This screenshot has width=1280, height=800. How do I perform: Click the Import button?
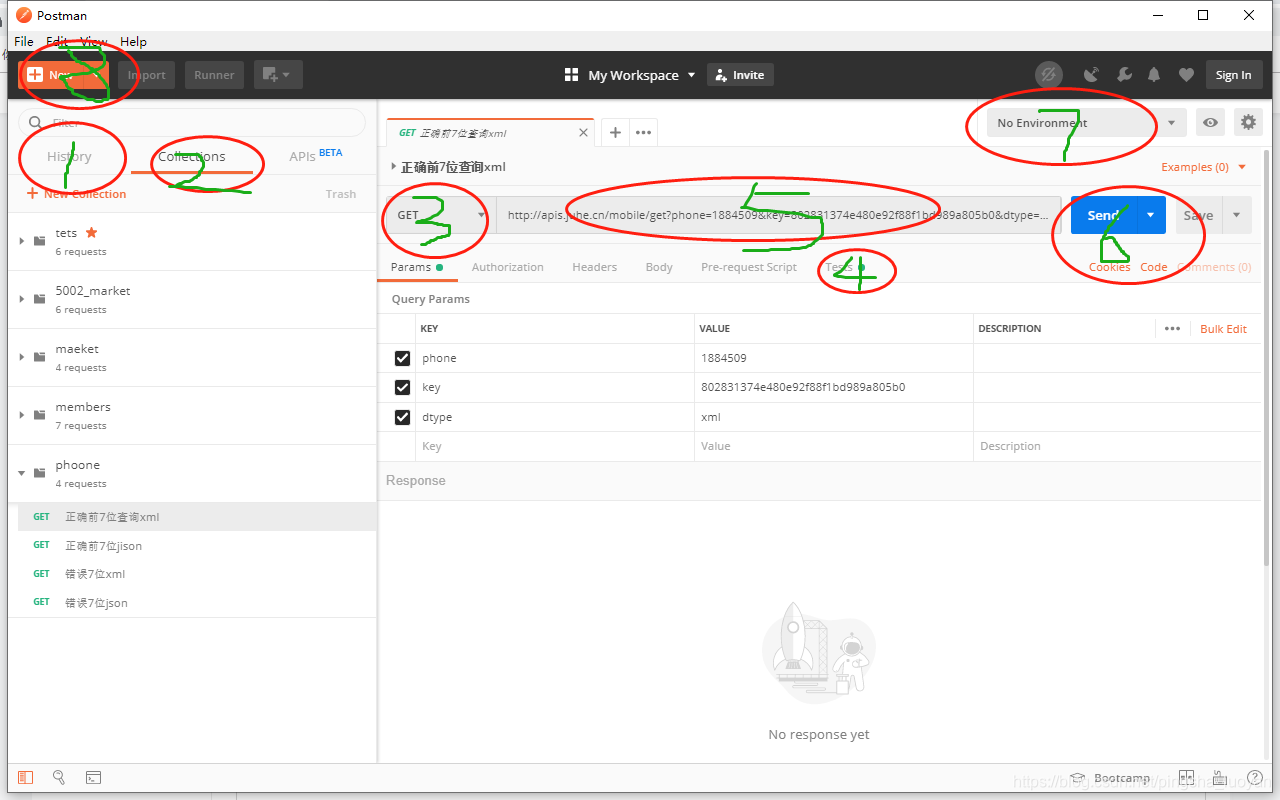[146, 75]
